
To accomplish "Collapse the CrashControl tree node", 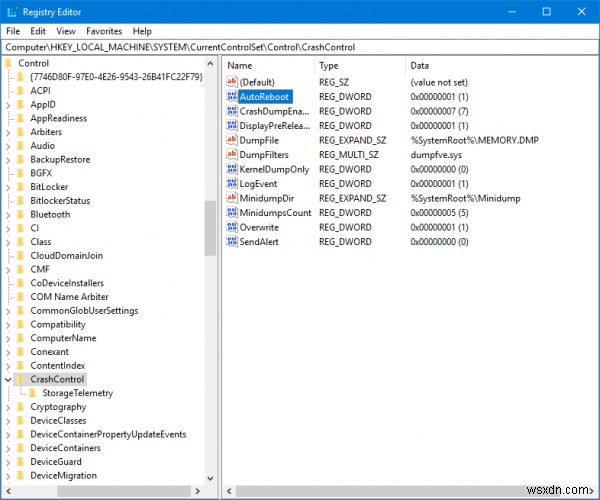I will (x=8, y=379).
